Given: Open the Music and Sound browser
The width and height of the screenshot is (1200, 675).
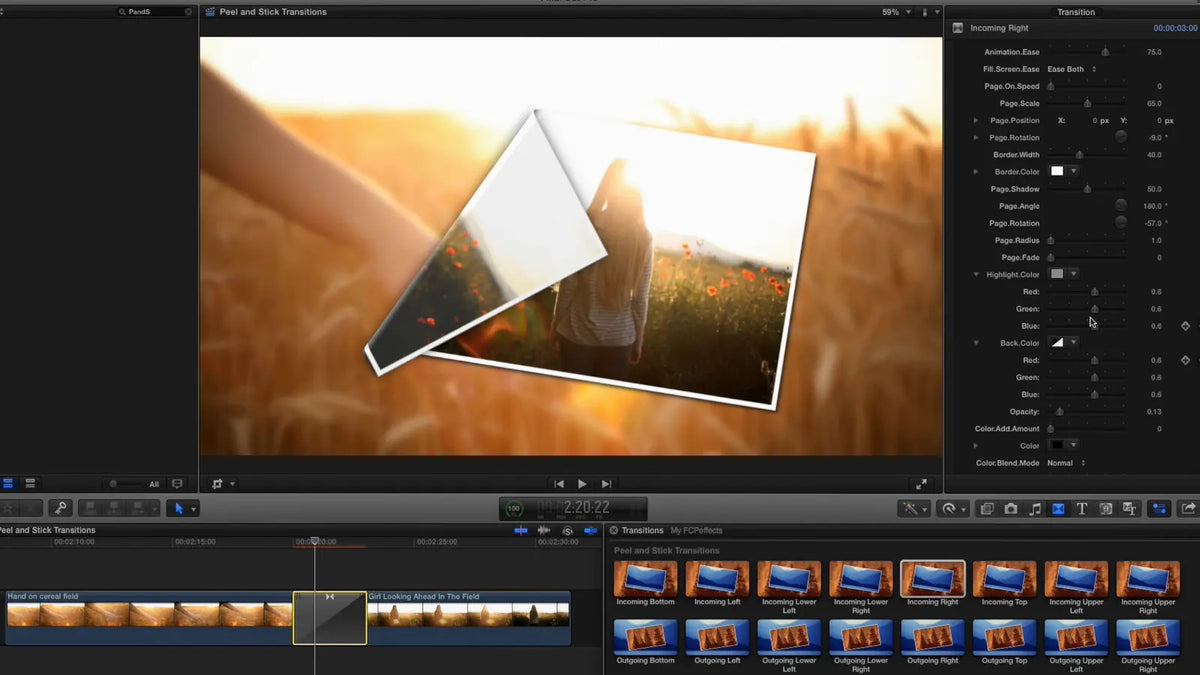Looking at the screenshot, I should [1035, 508].
